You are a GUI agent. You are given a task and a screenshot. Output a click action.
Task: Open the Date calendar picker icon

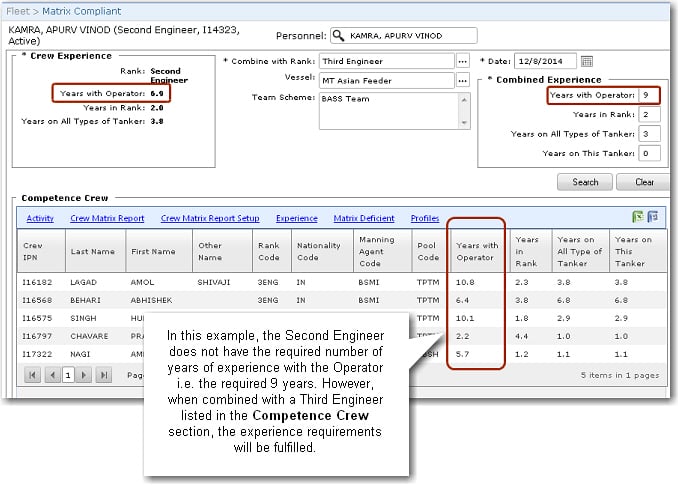point(587,62)
